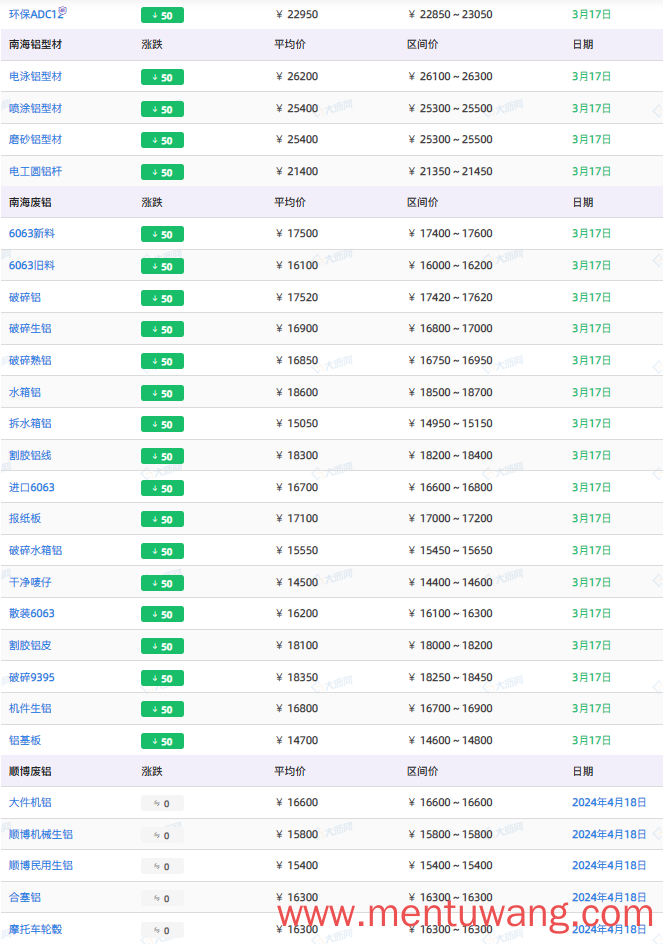Click the green down-50 badge for 电泳铝型材
The image size is (663, 944).
point(163,78)
